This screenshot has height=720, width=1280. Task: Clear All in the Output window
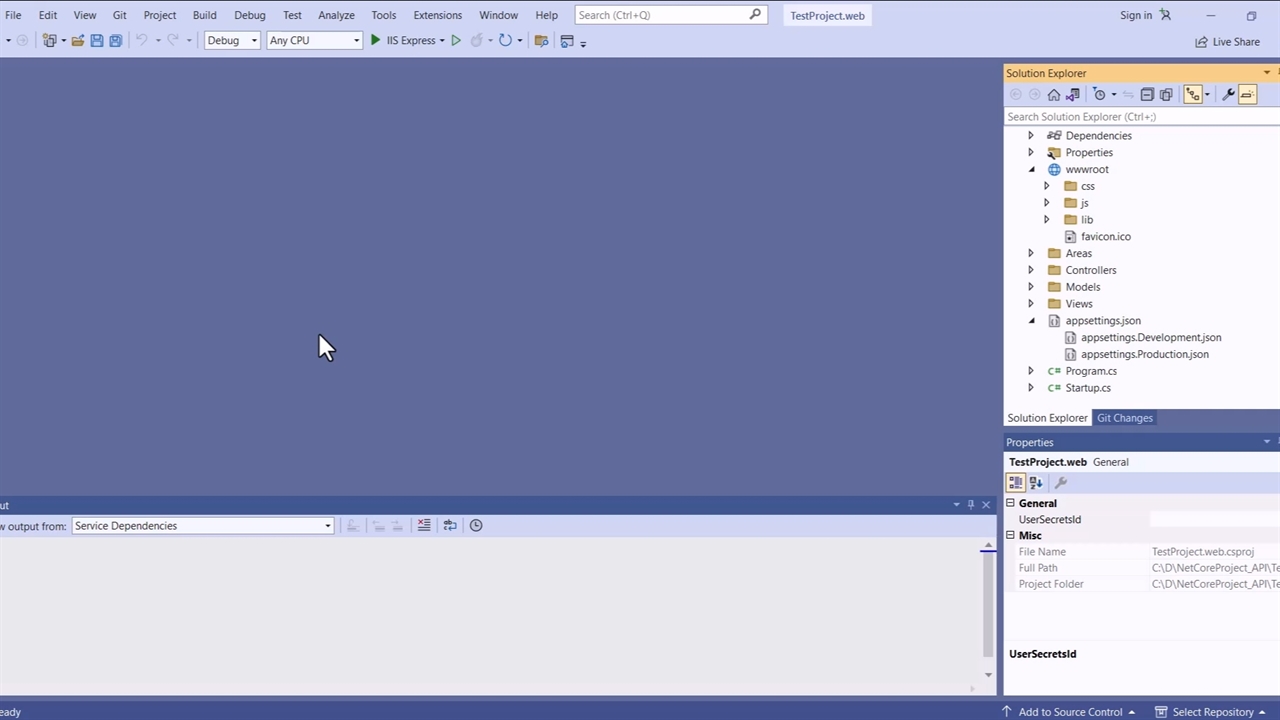424,526
